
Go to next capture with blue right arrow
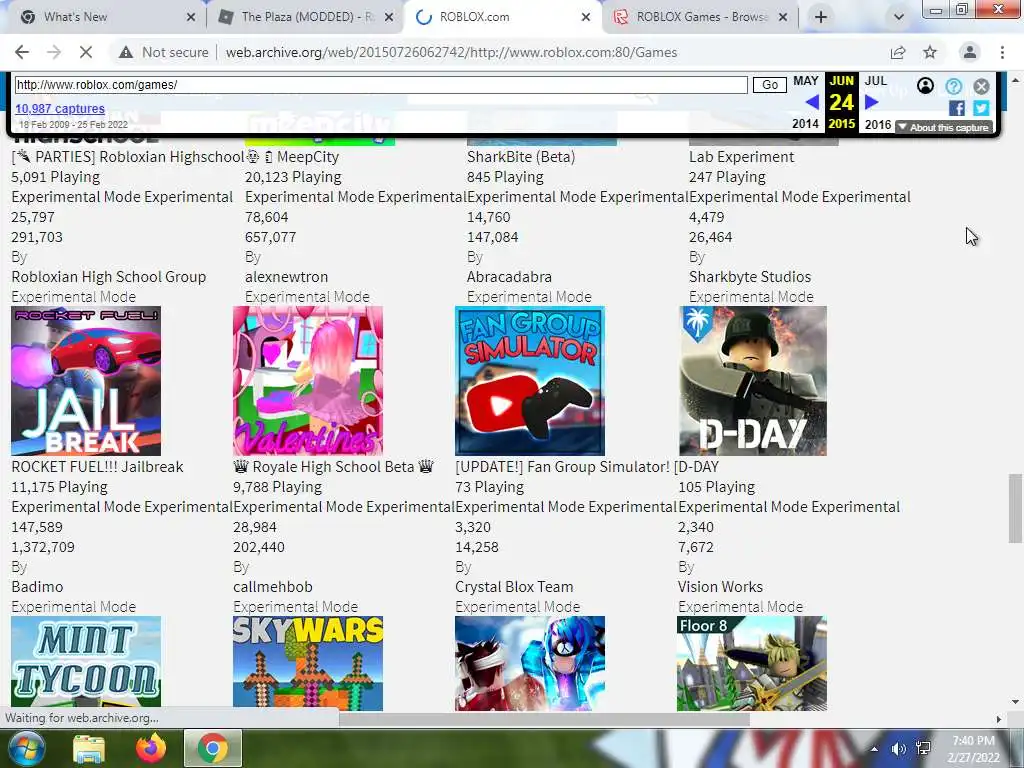coord(871,102)
